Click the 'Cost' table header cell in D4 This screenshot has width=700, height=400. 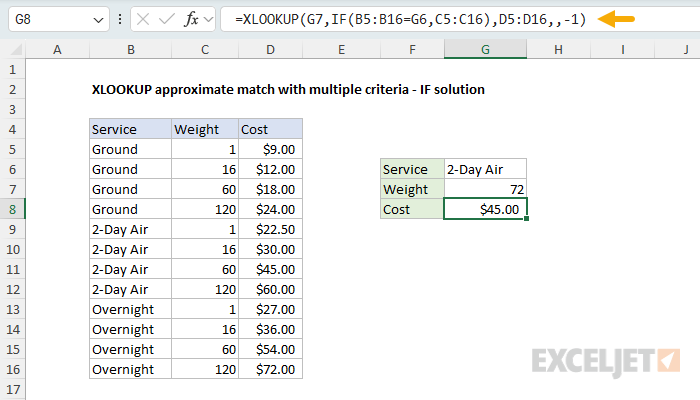(x=271, y=129)
